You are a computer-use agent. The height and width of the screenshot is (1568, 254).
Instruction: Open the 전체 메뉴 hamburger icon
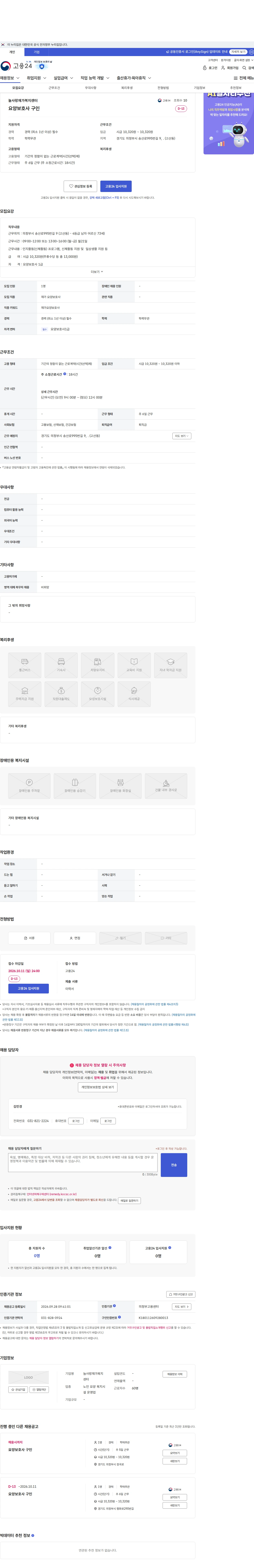pyautogui.click(x=236, y=78)
